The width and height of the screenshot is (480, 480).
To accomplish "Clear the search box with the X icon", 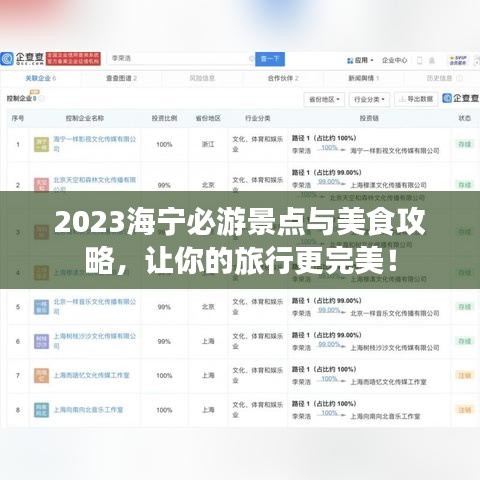I will 251,59.
